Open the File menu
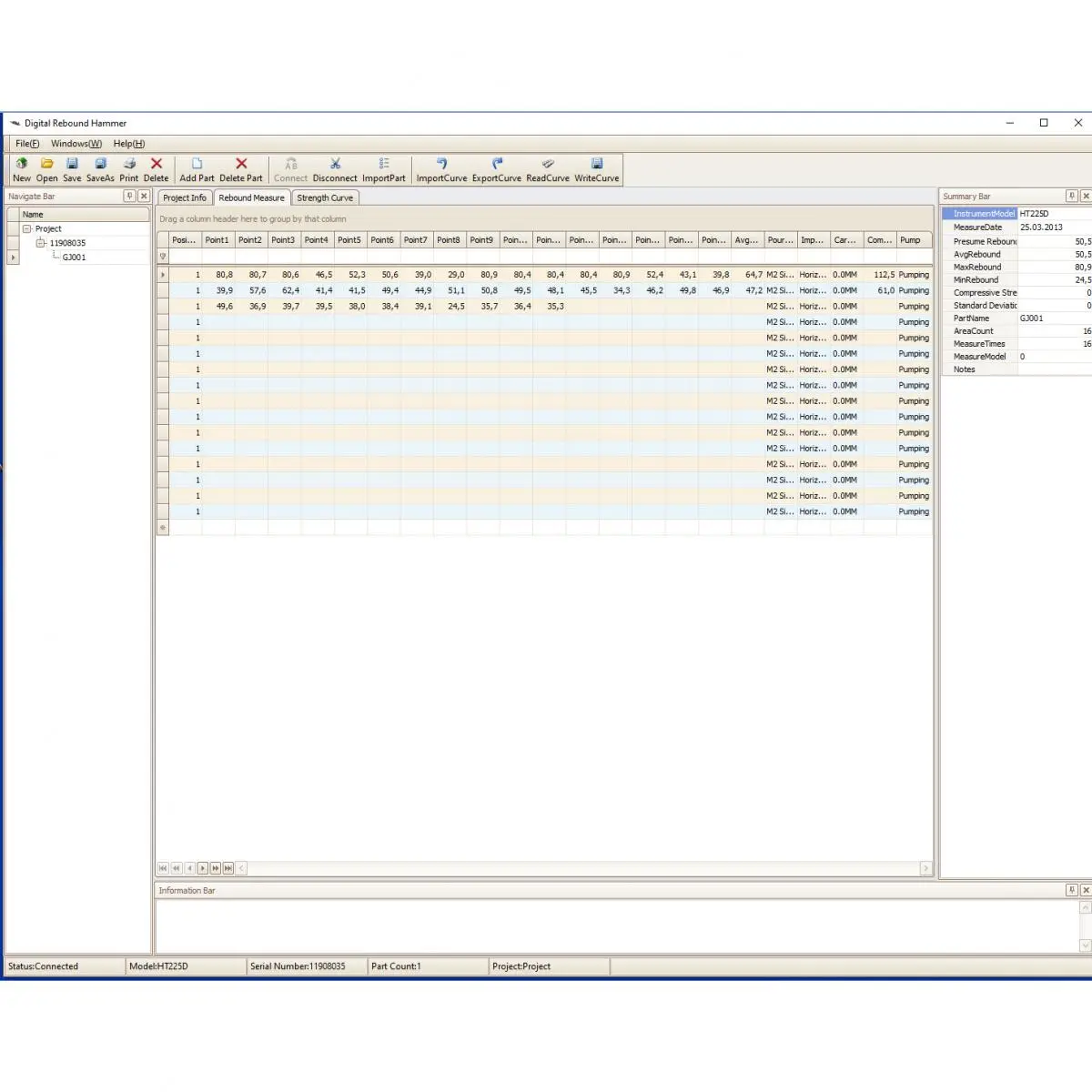This screenshot has height=1092, width=1092. click(x=27, y=144)
